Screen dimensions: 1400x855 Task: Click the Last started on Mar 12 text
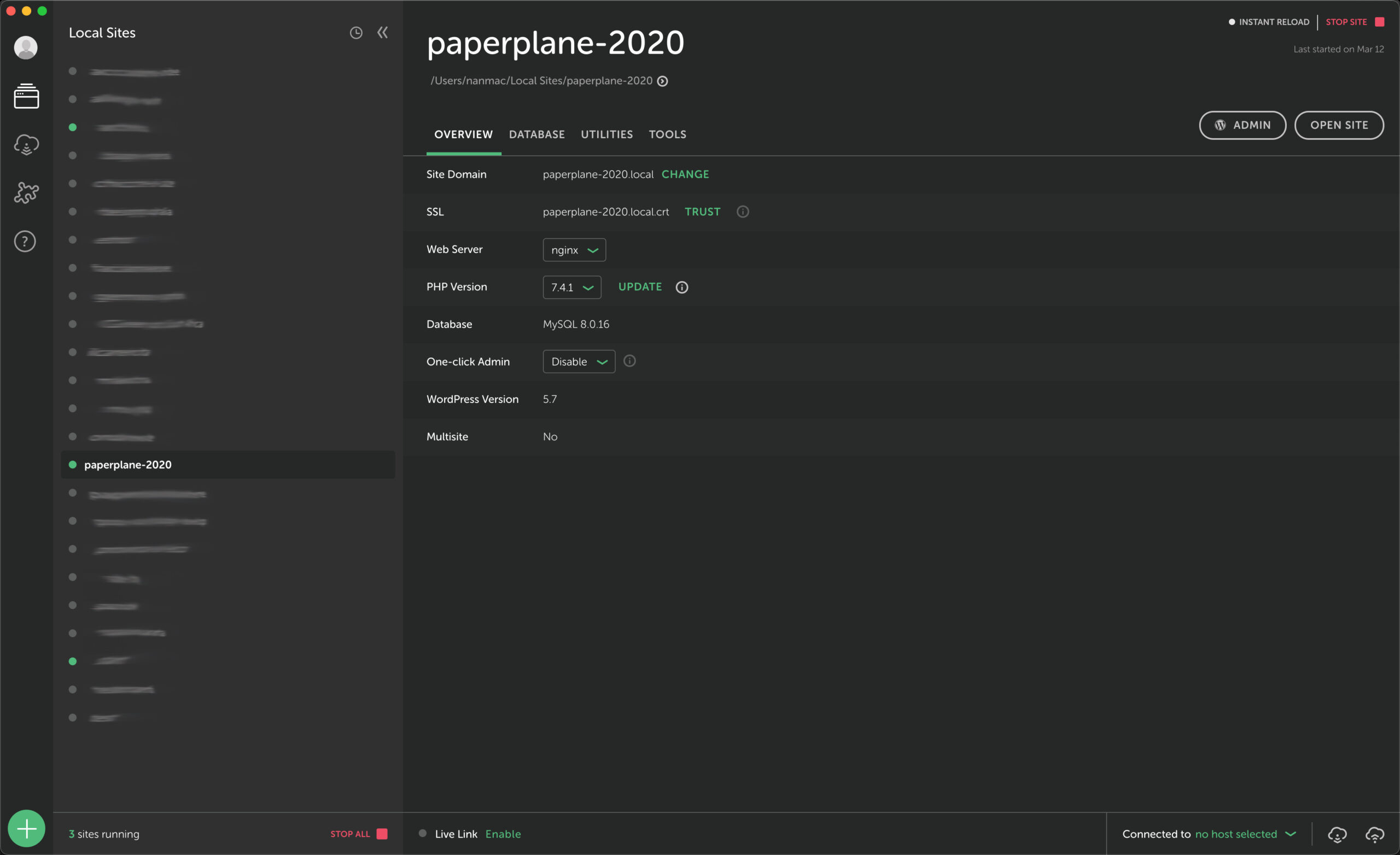(1339, 49)
